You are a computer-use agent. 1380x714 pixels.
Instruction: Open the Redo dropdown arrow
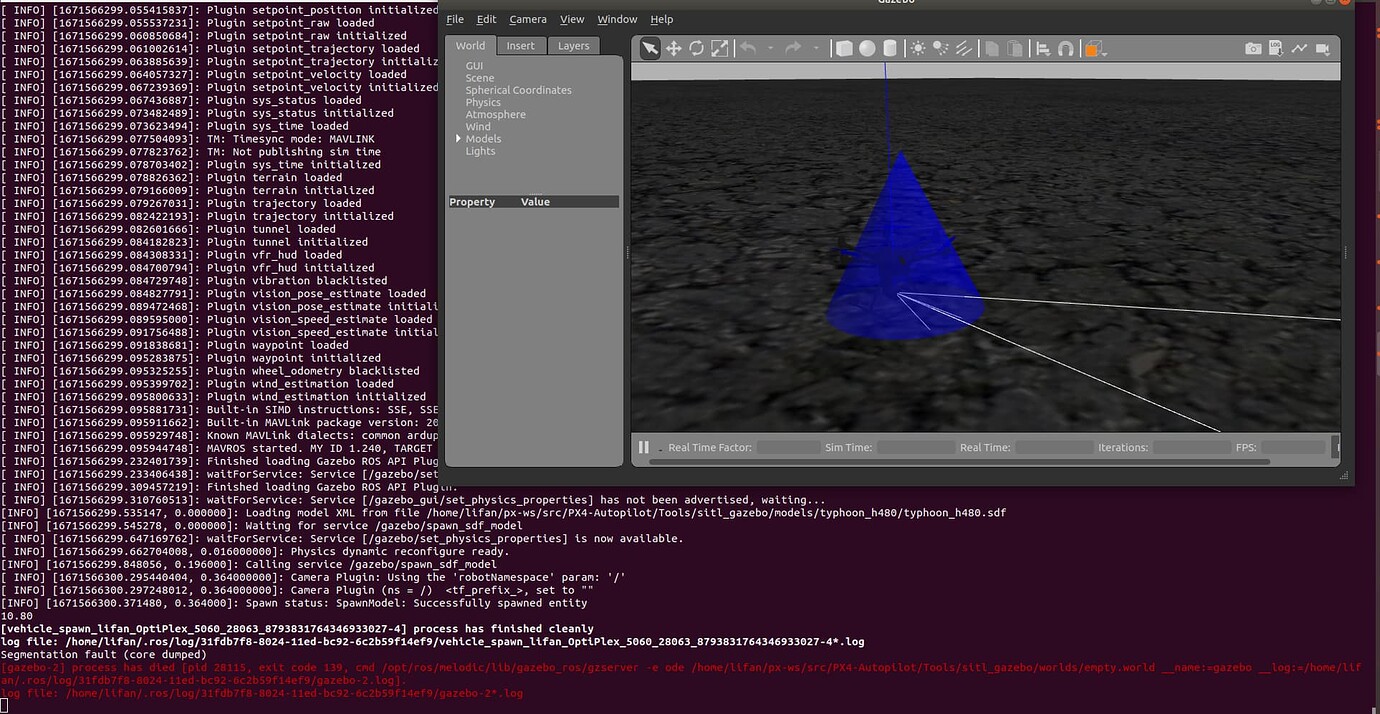(x=816, y=48)
